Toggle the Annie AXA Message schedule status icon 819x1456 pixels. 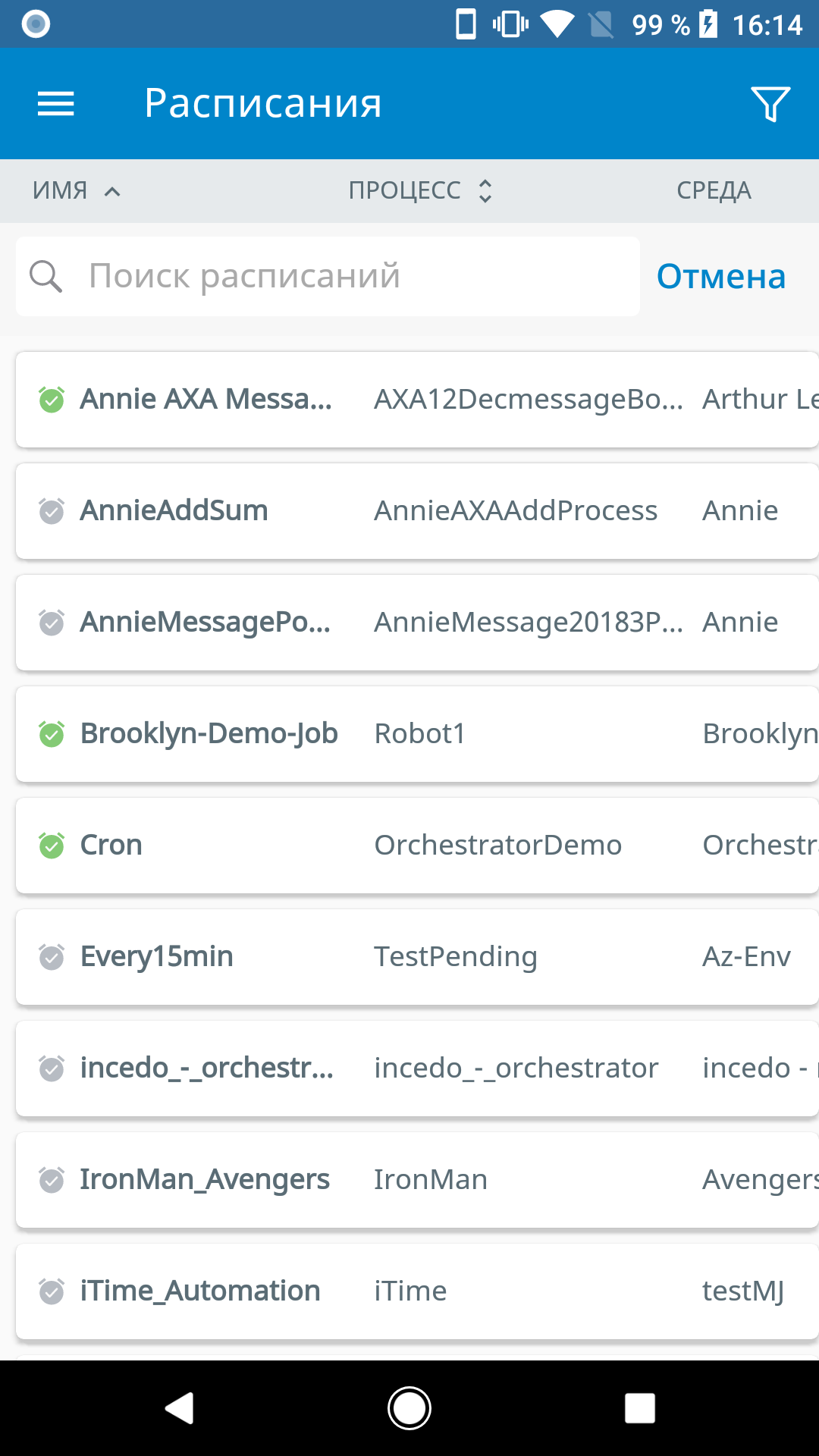pos(52,400)
